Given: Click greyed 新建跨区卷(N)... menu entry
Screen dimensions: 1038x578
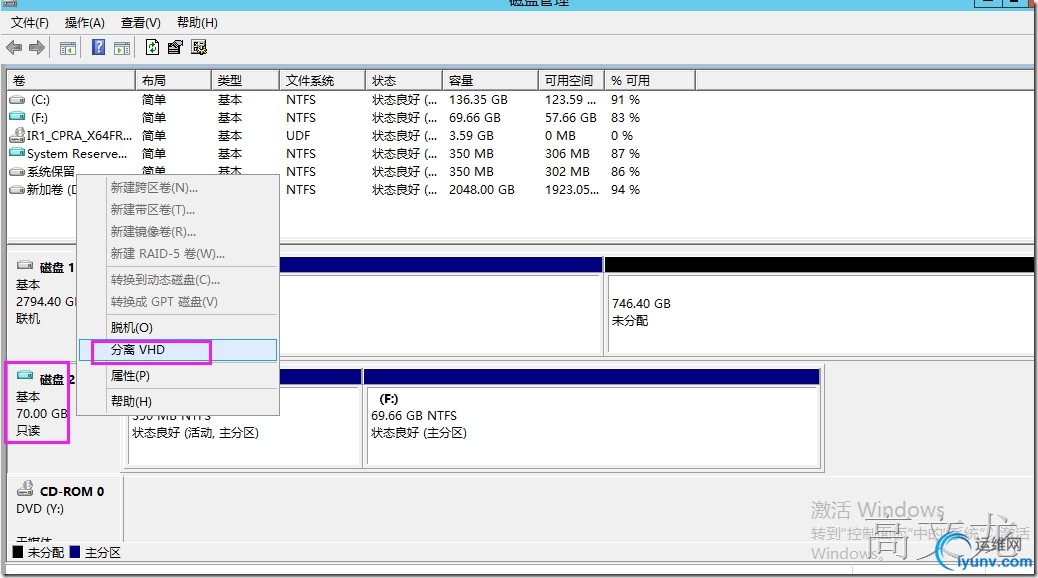Looking at the screenshot, I should [x=178, y=188].
